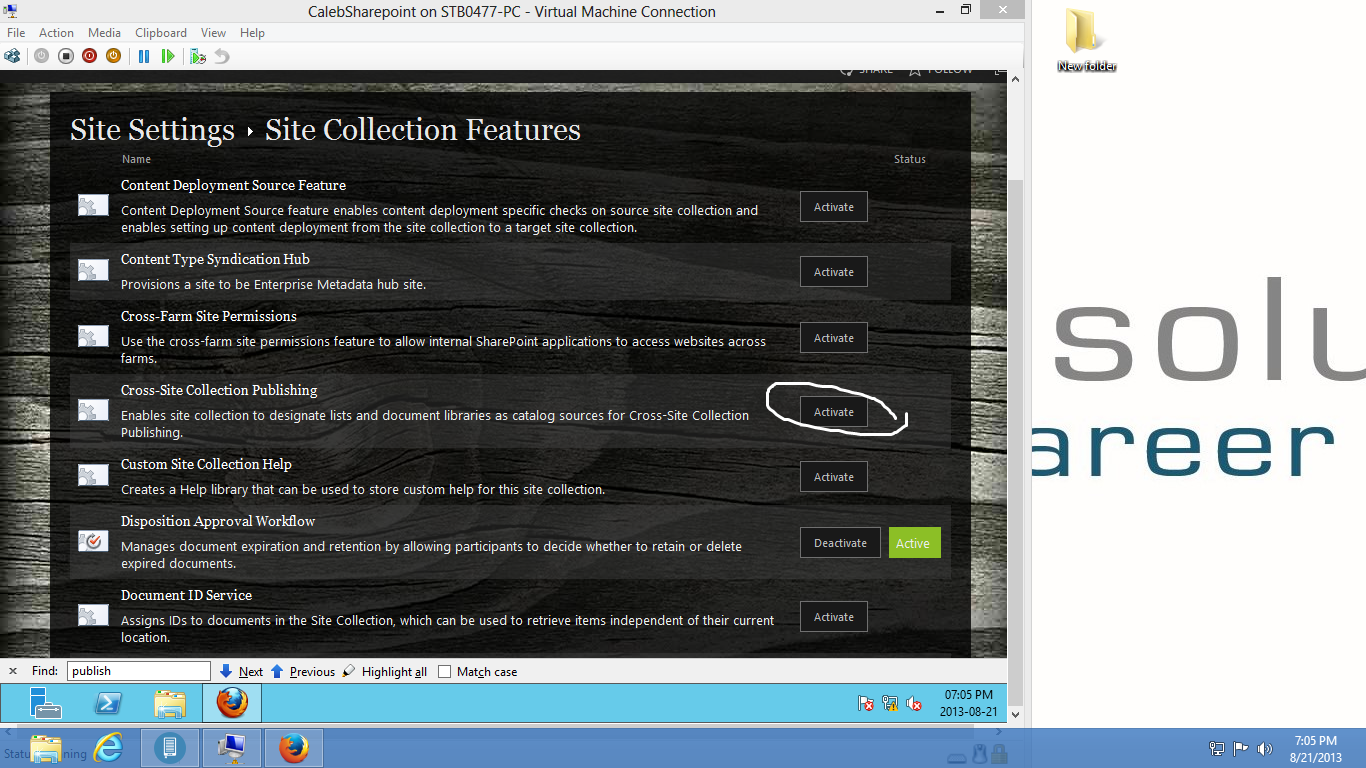The height and width of the screenshot is (768, 1366).
Task: Click the Find text input field
Action: (139, 671)
